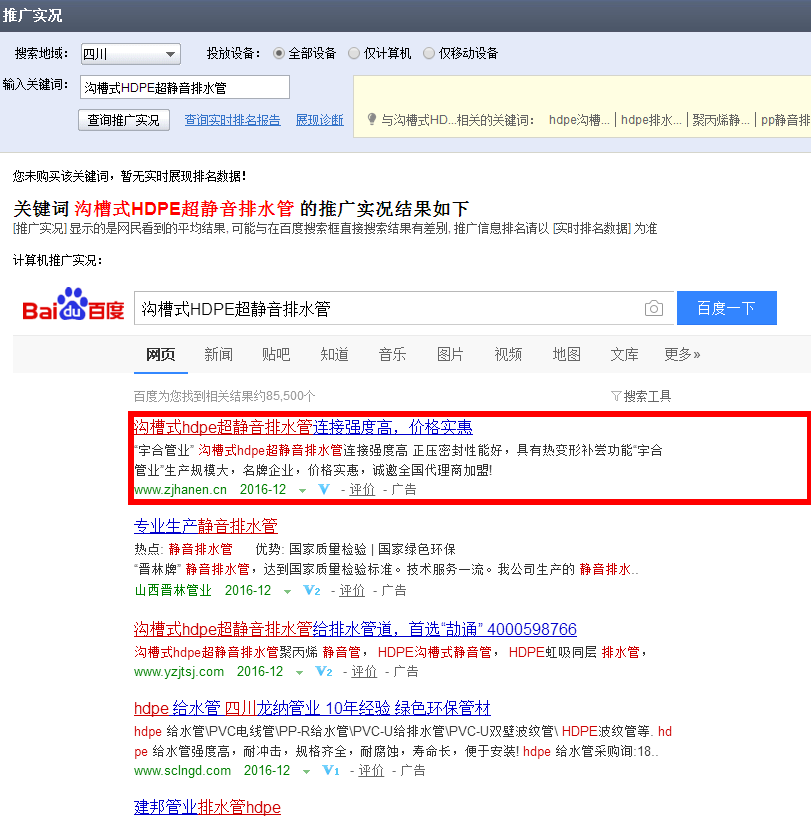Open result title 专业生产静音排水管
811x824 pixels.
click(x=206, y=526)
